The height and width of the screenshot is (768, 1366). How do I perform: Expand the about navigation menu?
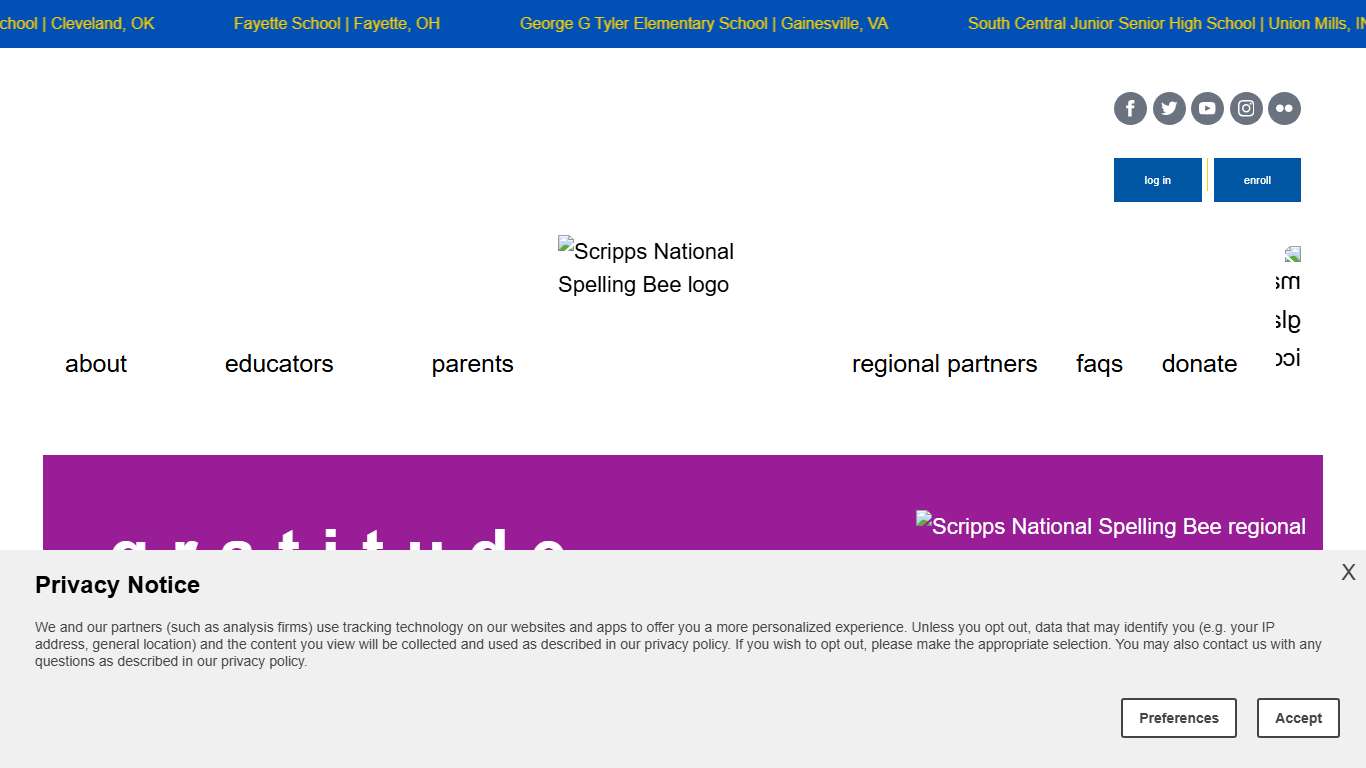(95, 364)
